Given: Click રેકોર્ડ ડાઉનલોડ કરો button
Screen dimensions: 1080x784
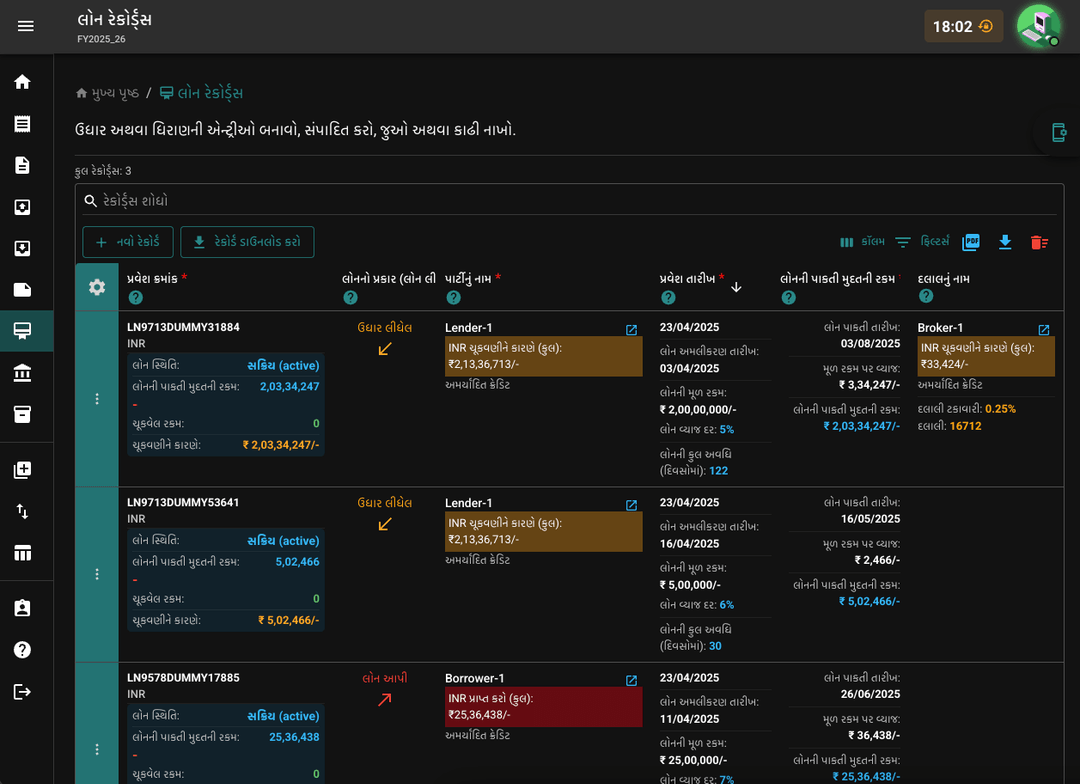Looking at the screenshot, I should pyautogui.click(x=247, y=242).
